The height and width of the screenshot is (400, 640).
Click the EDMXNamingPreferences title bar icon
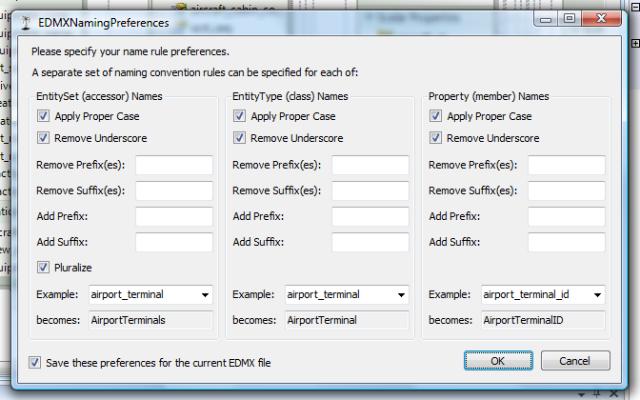[26, 22]
